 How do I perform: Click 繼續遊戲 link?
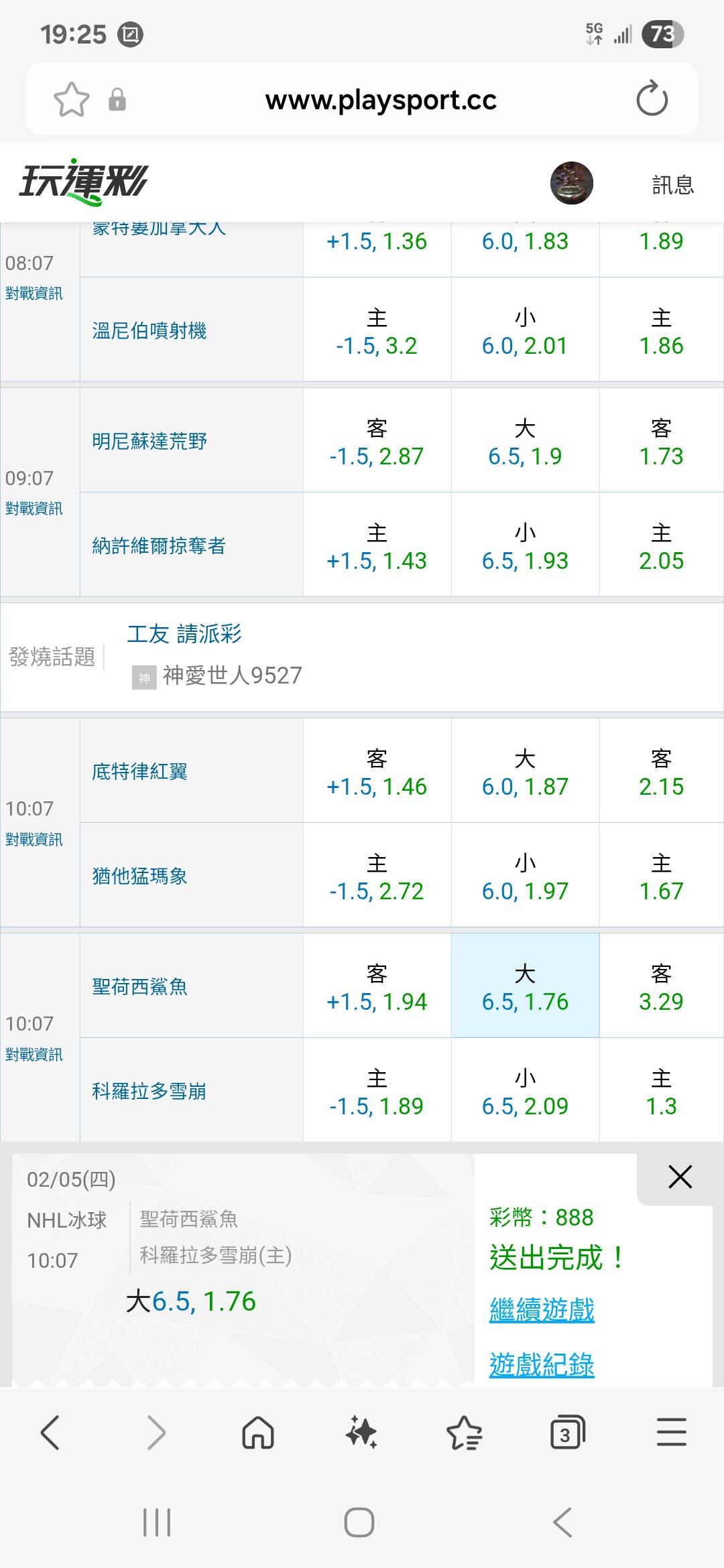click(x=542, y=1310)
